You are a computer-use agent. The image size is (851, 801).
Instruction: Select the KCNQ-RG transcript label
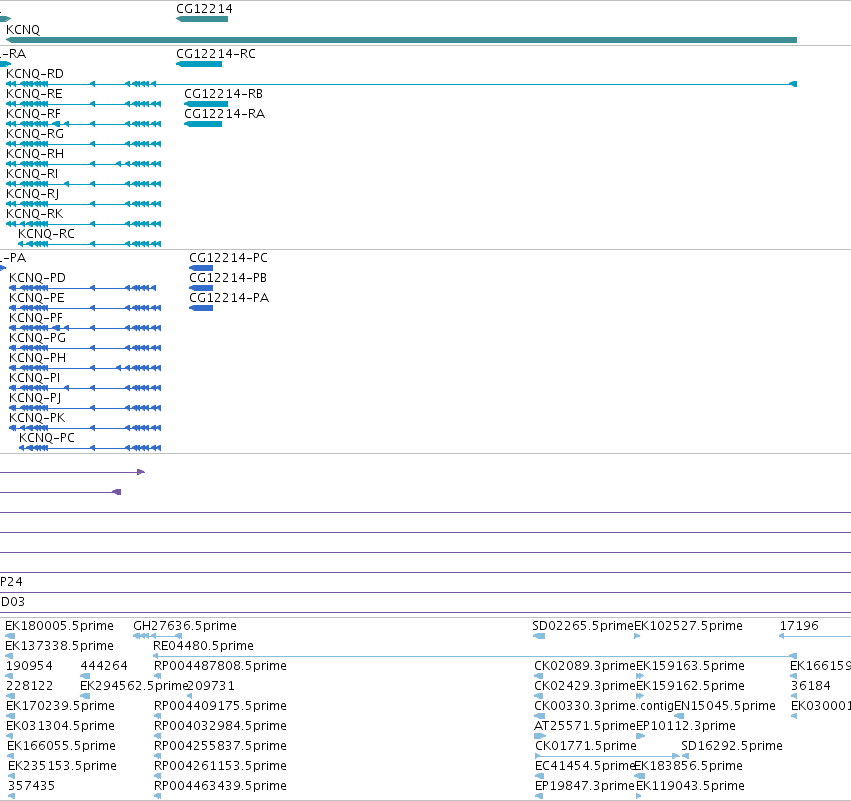tap(35, 134)
